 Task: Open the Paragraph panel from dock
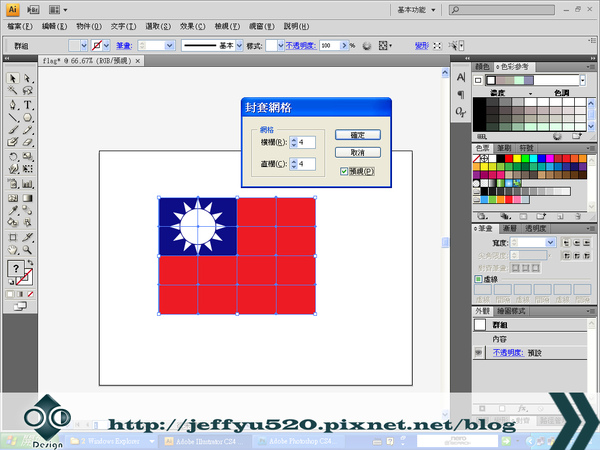[x=461, y=94]
